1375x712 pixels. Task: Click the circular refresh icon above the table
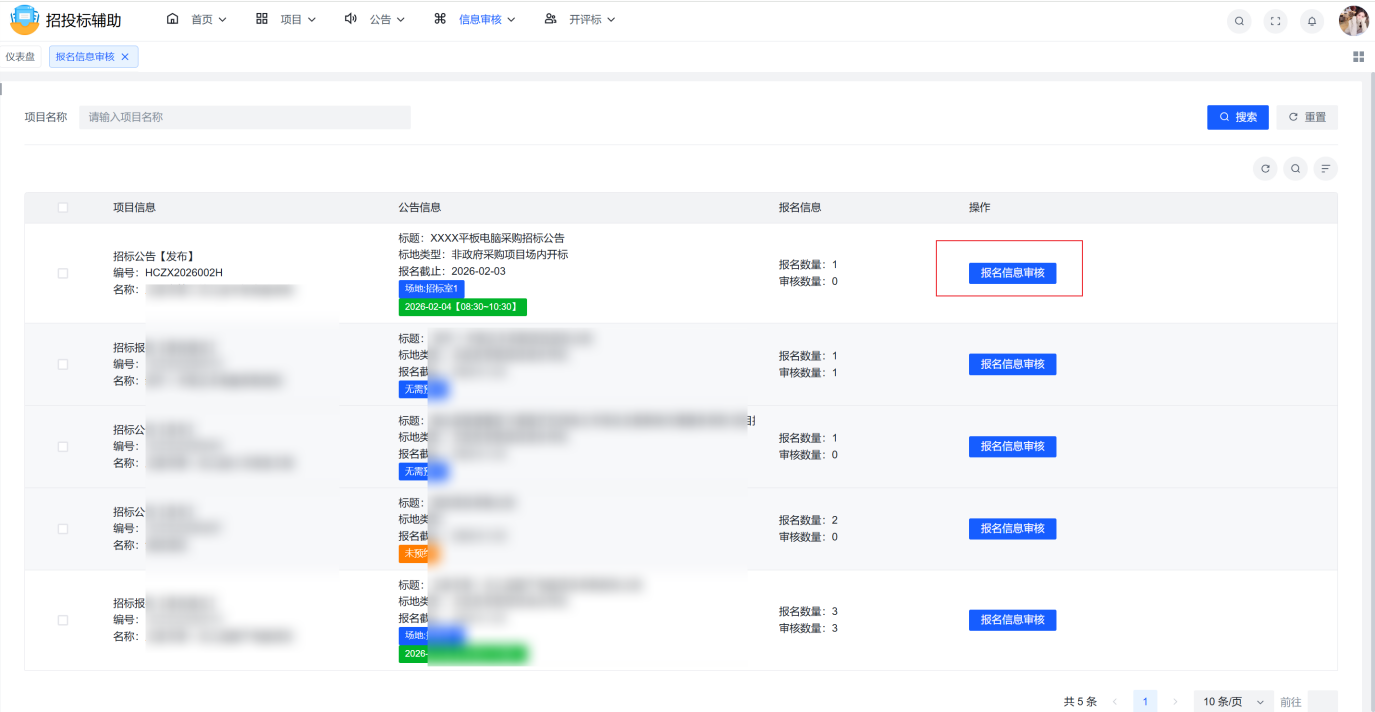1265,169
